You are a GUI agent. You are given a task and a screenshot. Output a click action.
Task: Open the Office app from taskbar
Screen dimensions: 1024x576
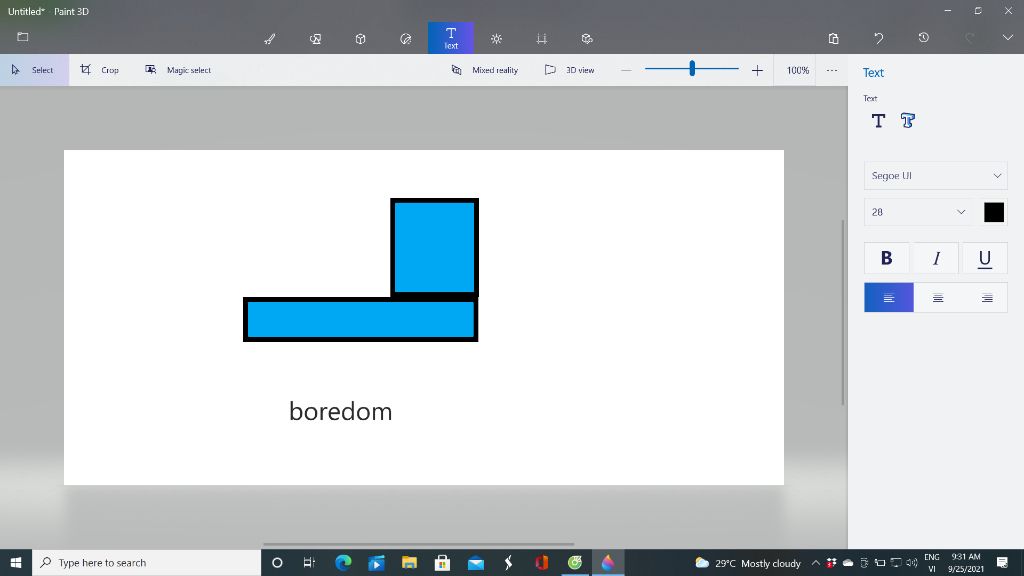542,562
